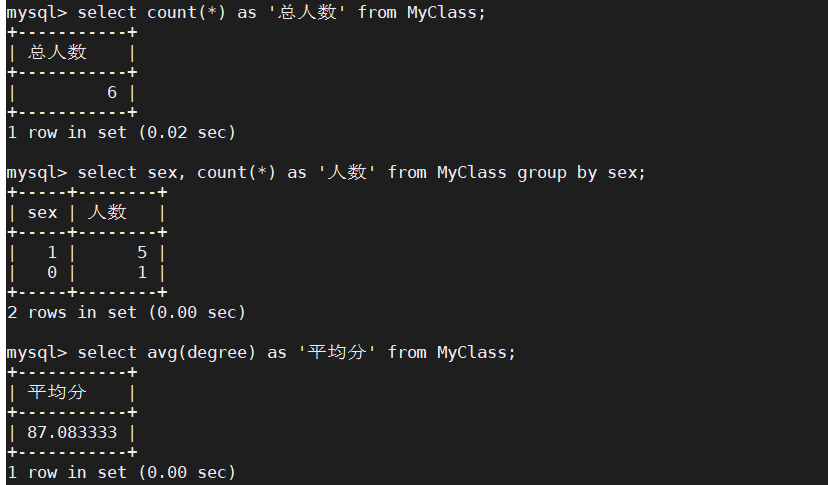The height and width of the screenshot is (485, 828).
Task: Click the '人数' column header in the result table
Action: point(107,212)
